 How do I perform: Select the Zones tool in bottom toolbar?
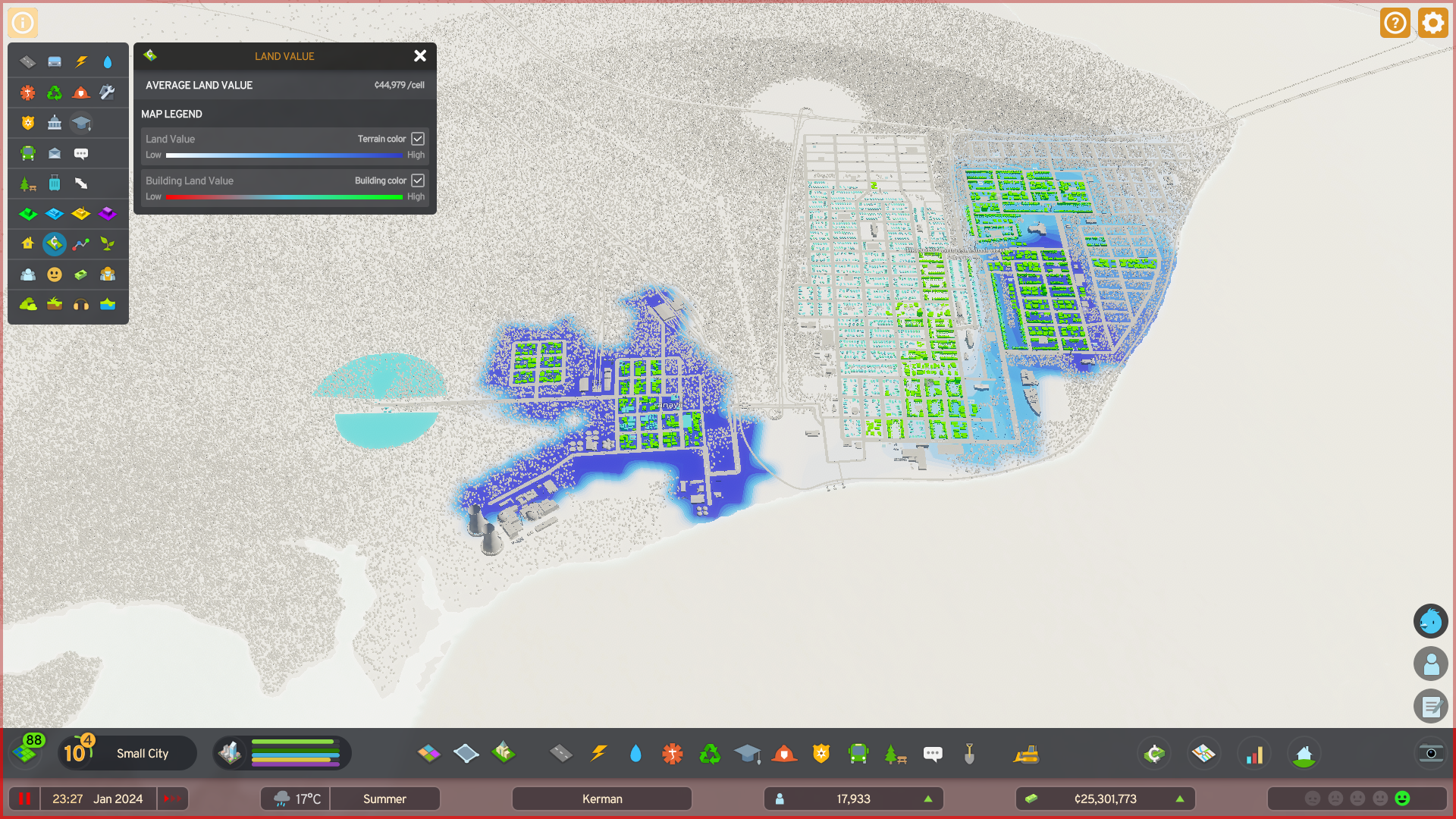tap(429, 754)
